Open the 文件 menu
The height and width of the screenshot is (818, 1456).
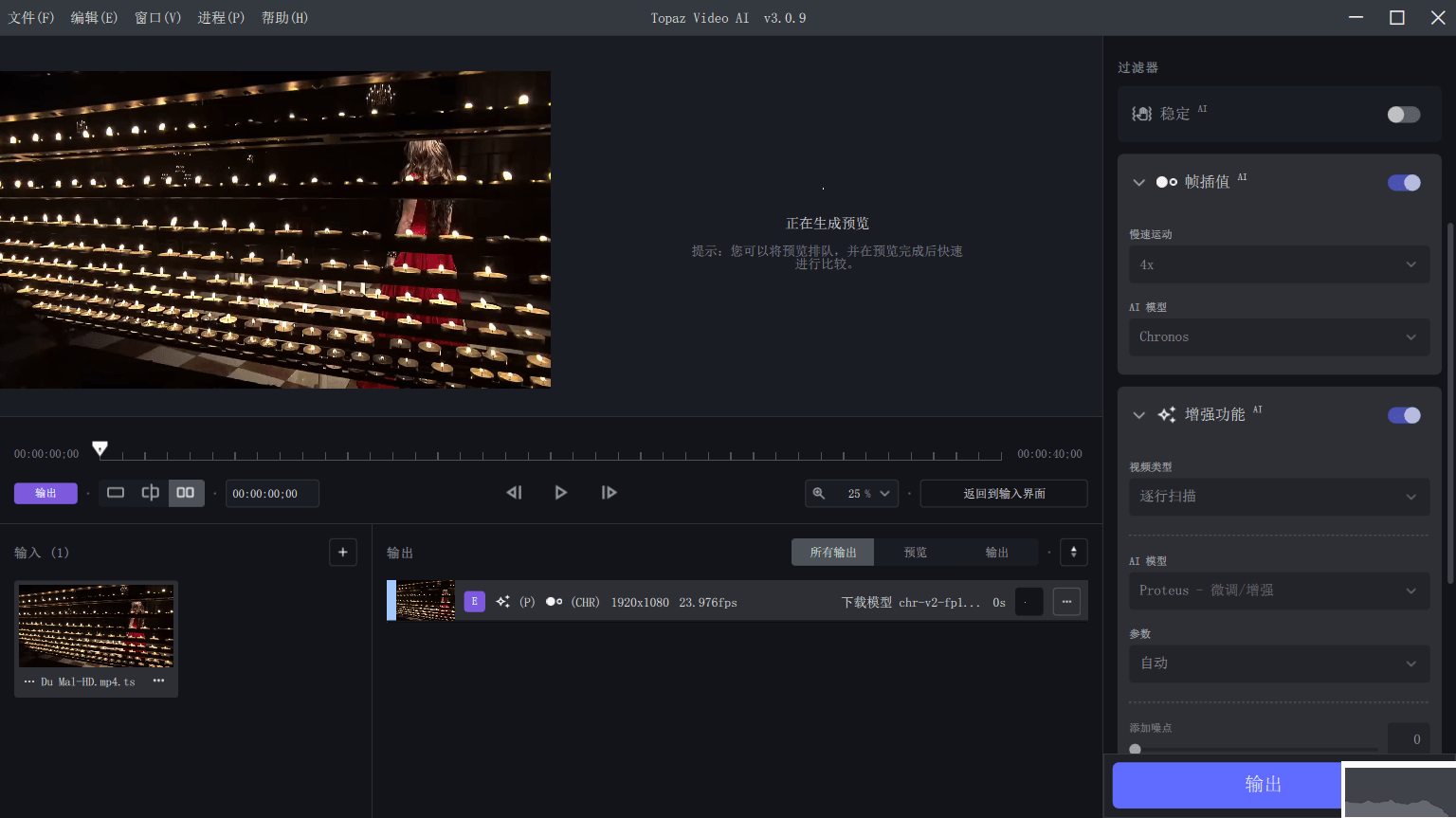pyautogui.click(x=31, y=17)
